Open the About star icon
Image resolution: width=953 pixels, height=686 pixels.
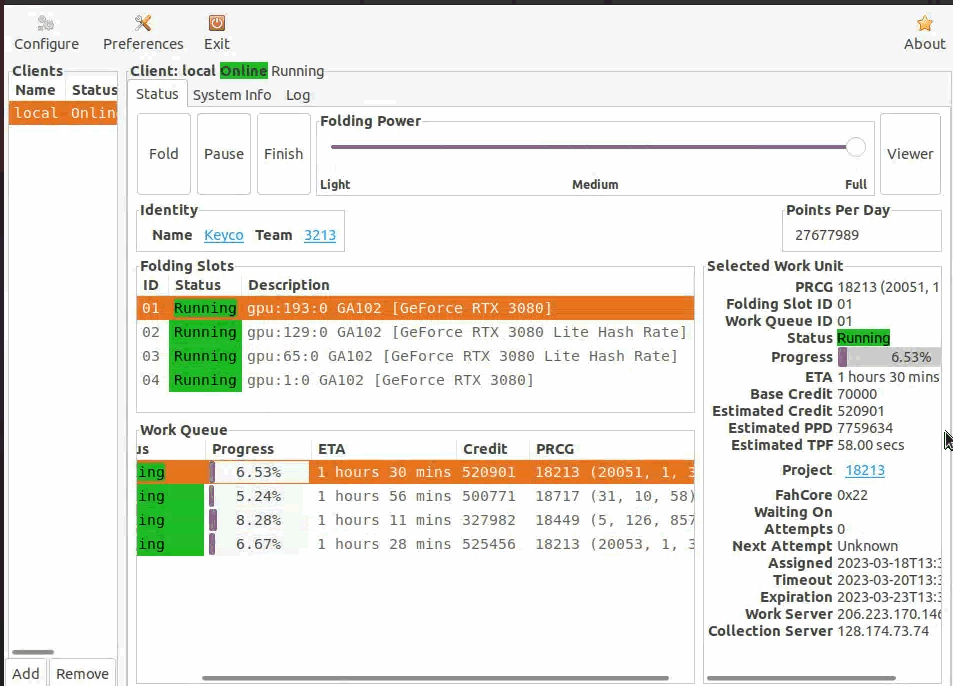[x=924, y=24]
